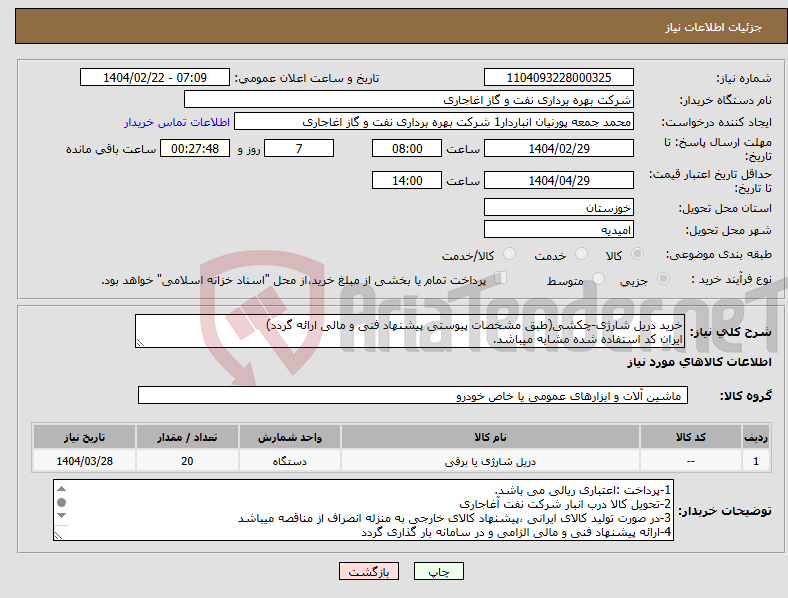Click the item code cell showing --

click(691, 461)
